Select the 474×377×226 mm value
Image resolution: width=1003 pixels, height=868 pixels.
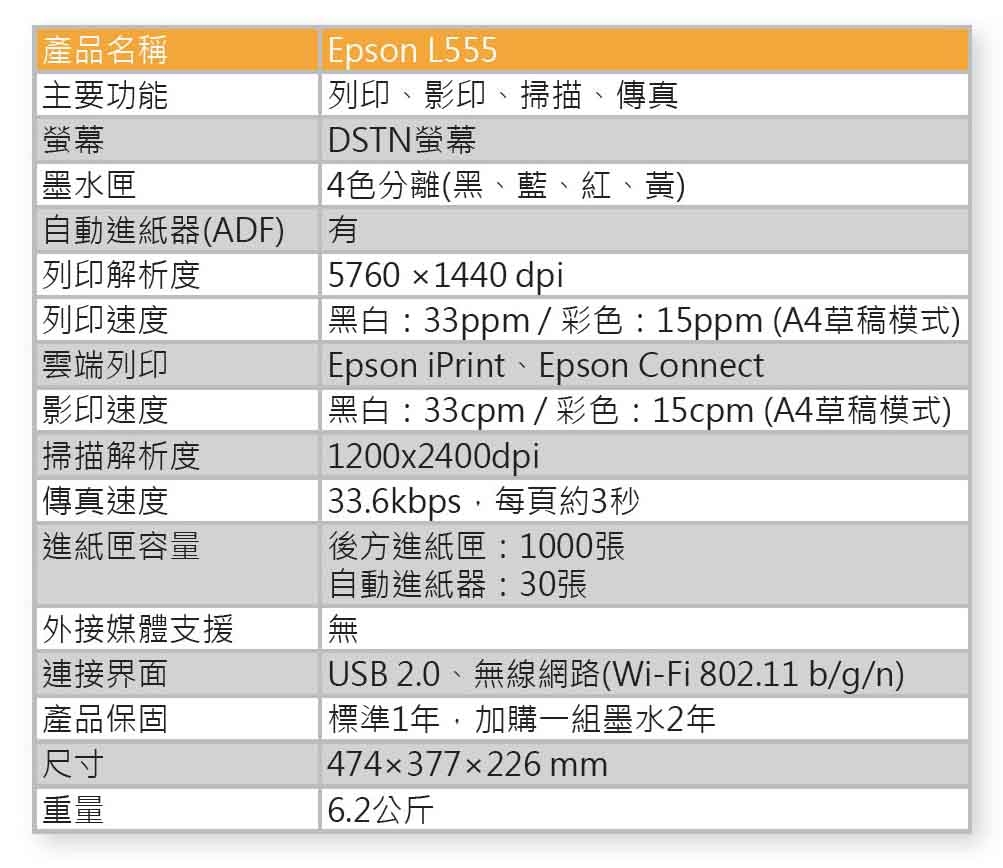pos(468,764)
